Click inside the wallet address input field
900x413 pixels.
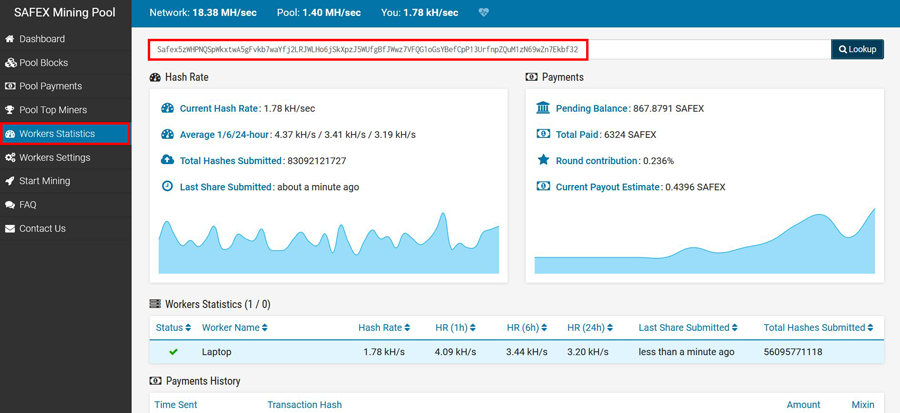(x=490, y=49)
